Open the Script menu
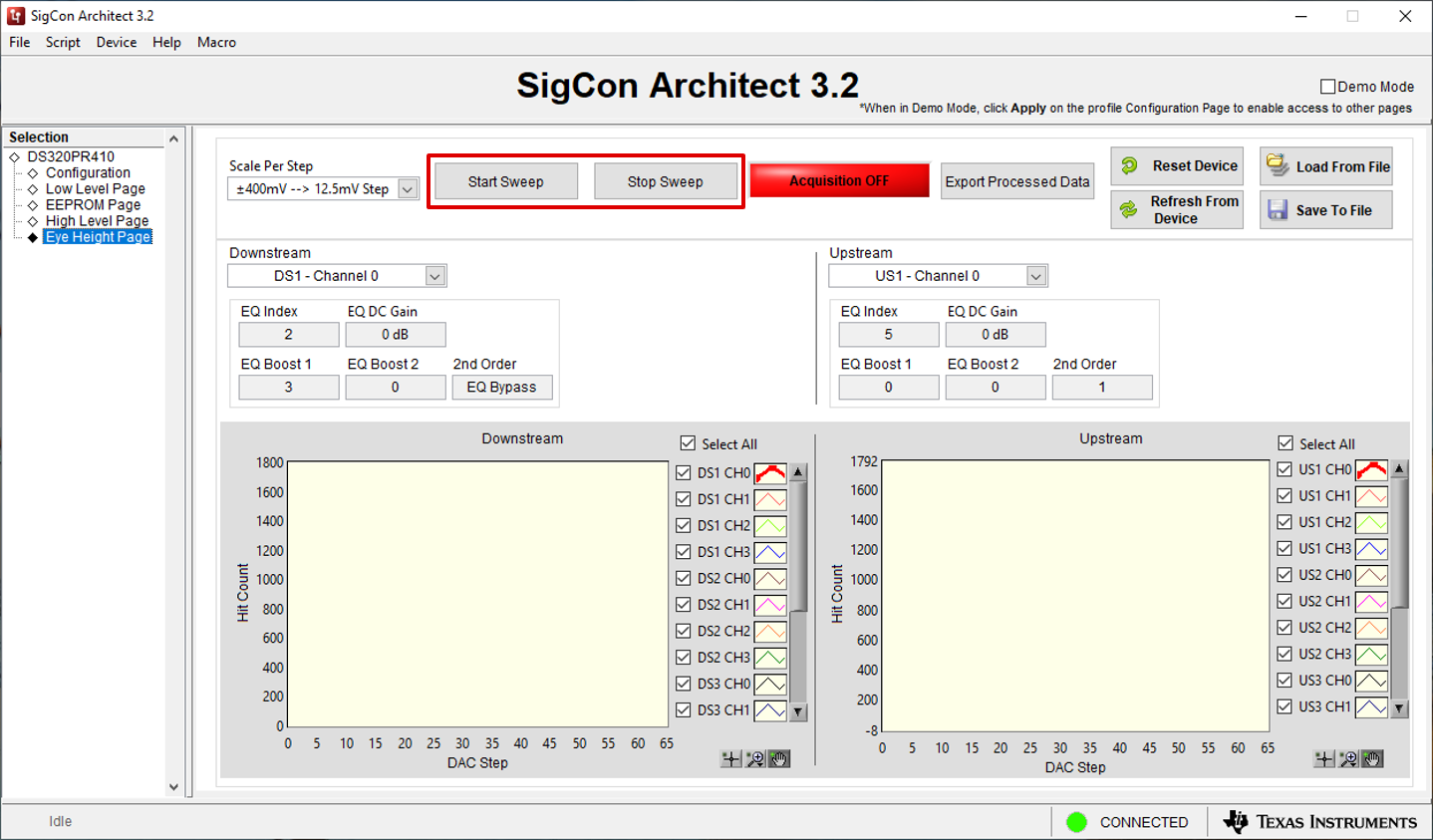 [x=63, y=42]
